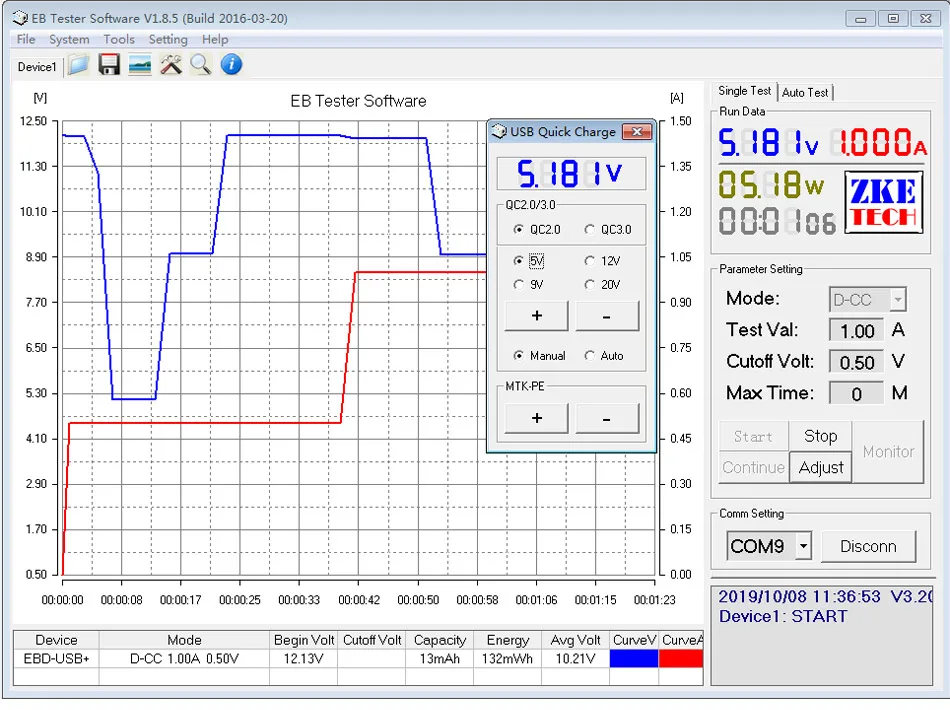
Task: Expand the COM9 port dropdown
Action: point(803,546)
